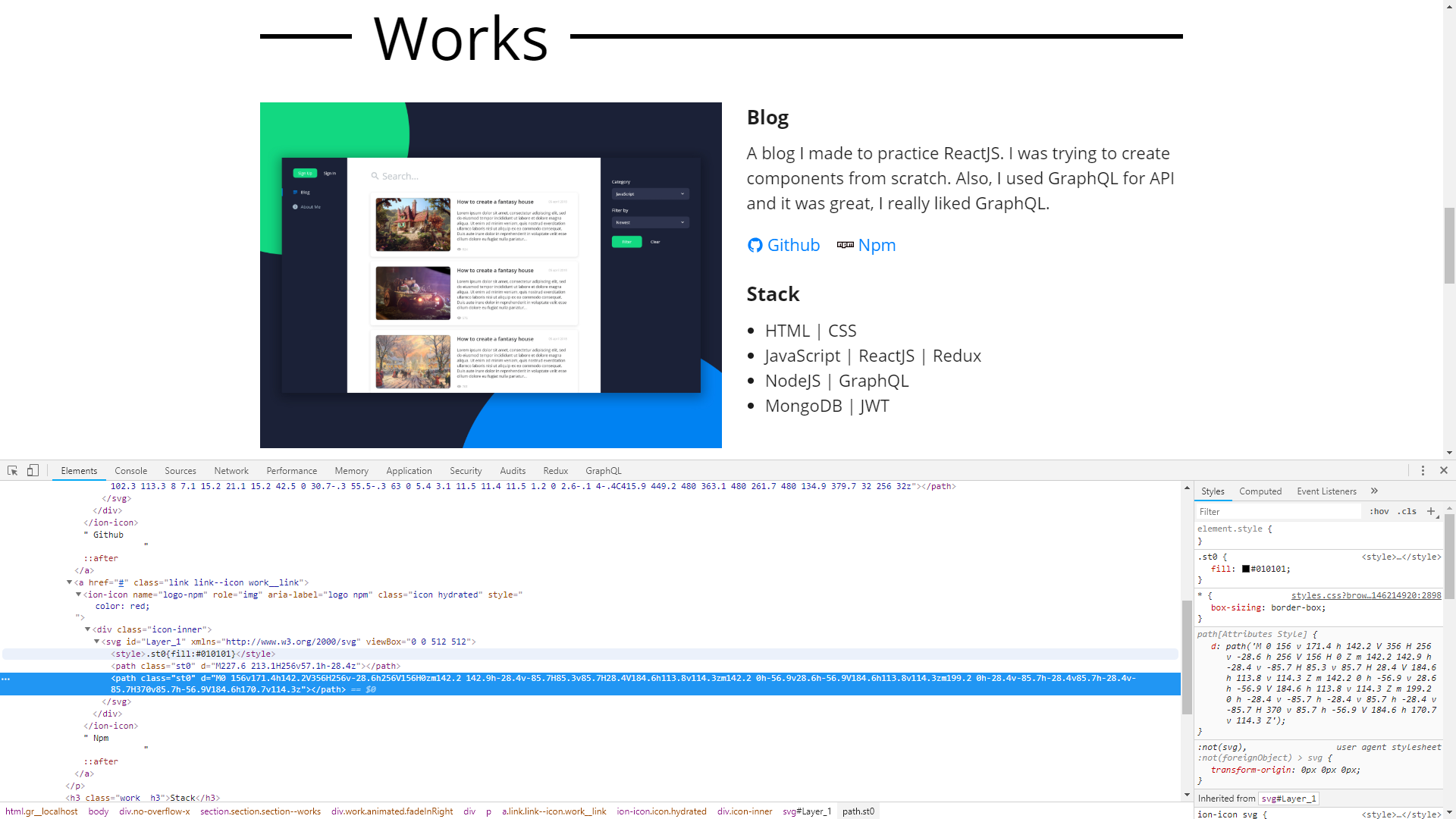The width and height of the screenshot is (1456, 819).
Task: Collapse the svg Layer_1 node
Action: point(96,642)
